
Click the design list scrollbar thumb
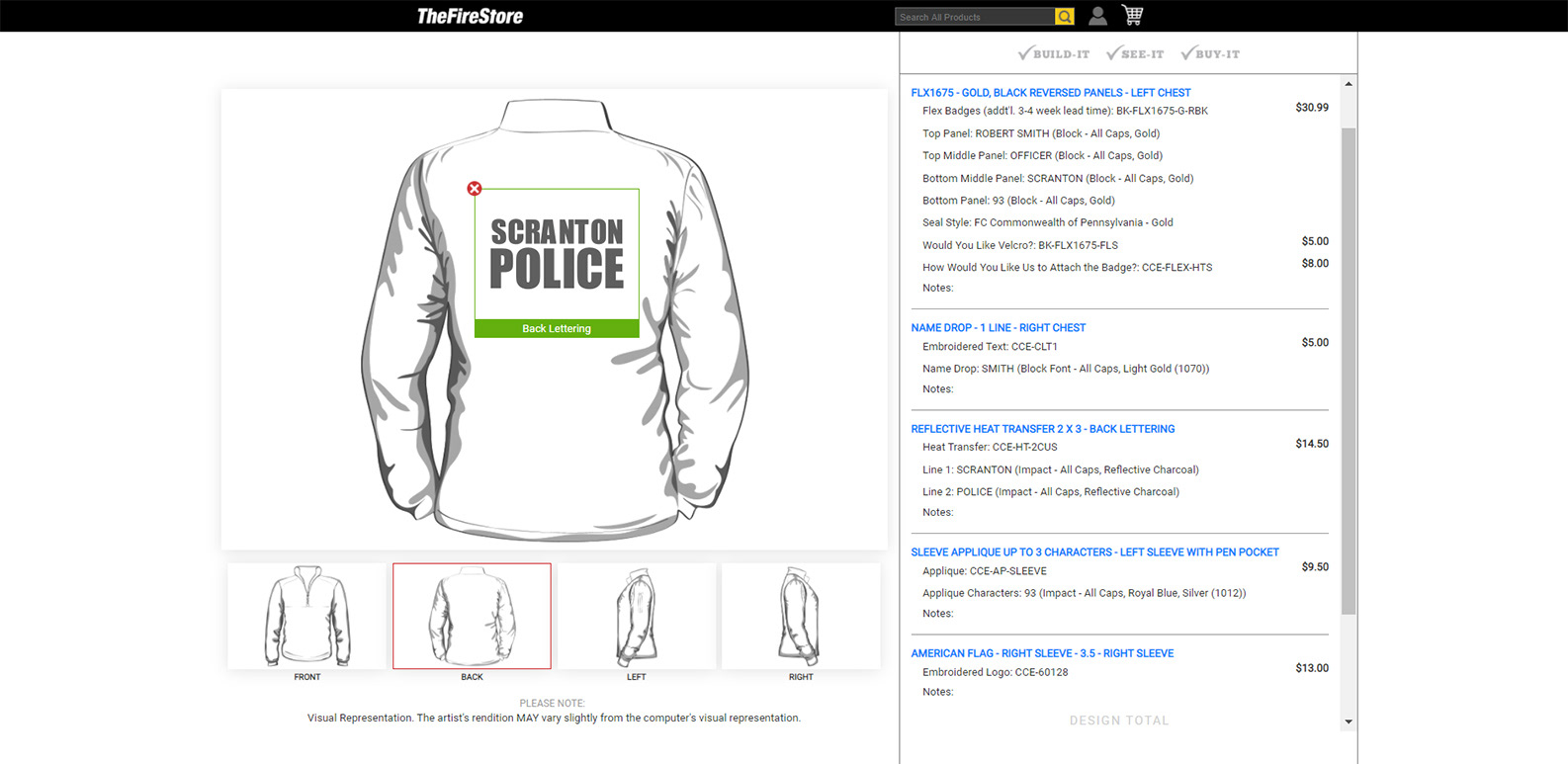pyautogui.click(x=1349, y=371)
